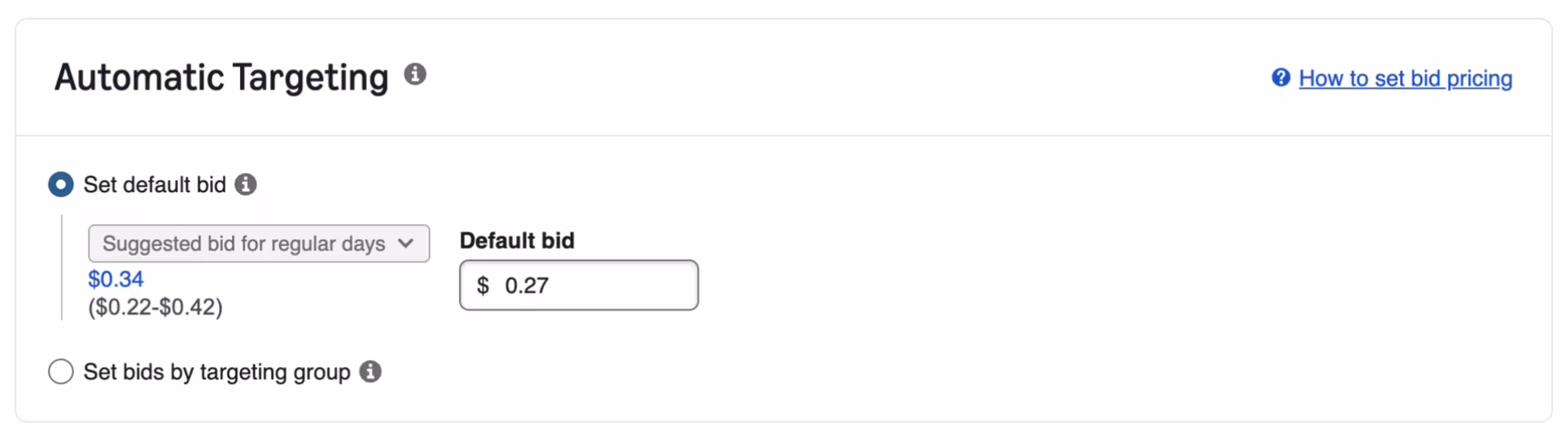This screenshot has width=1568, height=440.
Task: Click the ($0.22-$0.42) bid range text
Action: click(x=156, y=307)
